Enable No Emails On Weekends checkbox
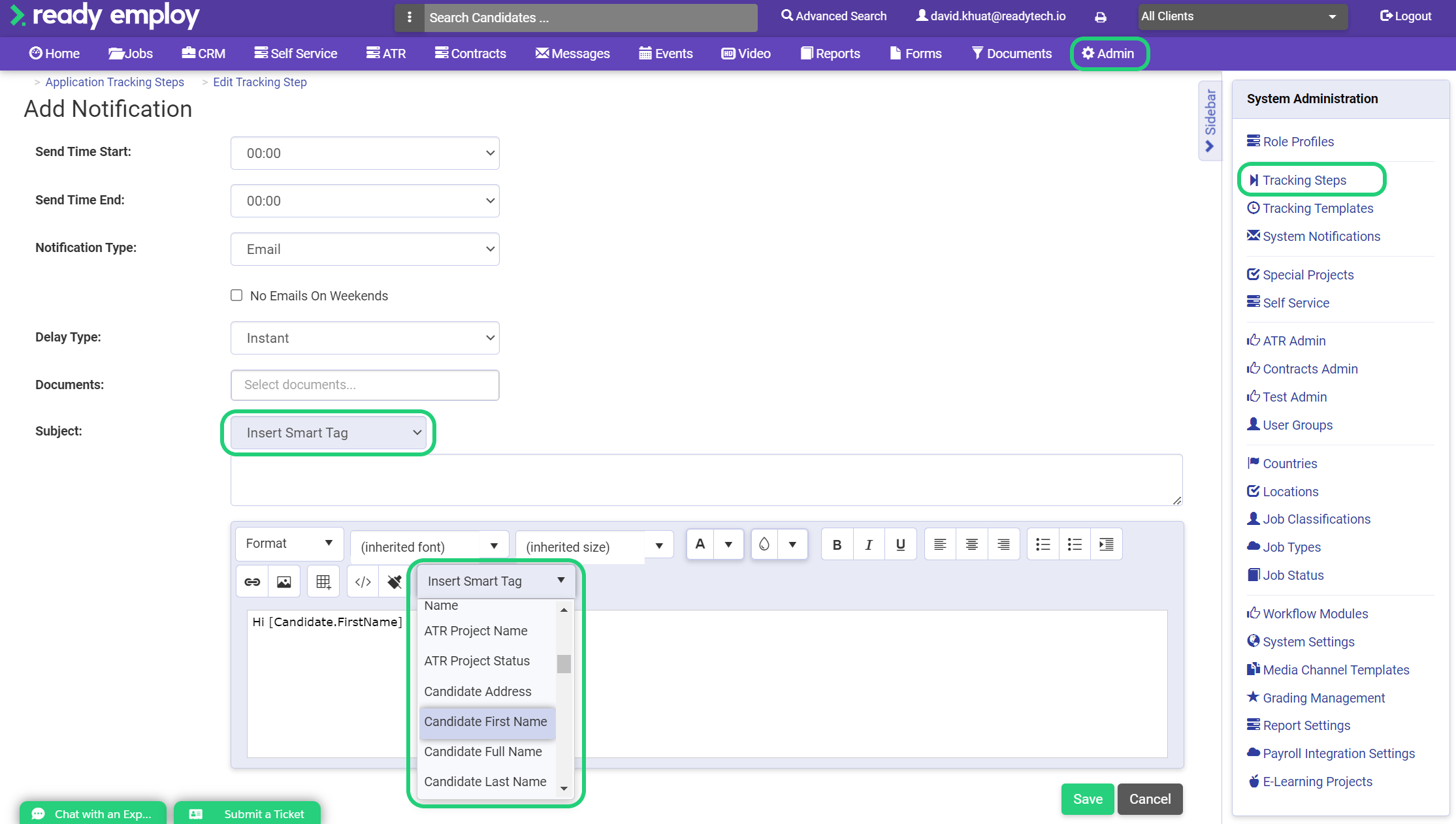The width and height of the screenshot is (1456, 824). coord(236,295)
